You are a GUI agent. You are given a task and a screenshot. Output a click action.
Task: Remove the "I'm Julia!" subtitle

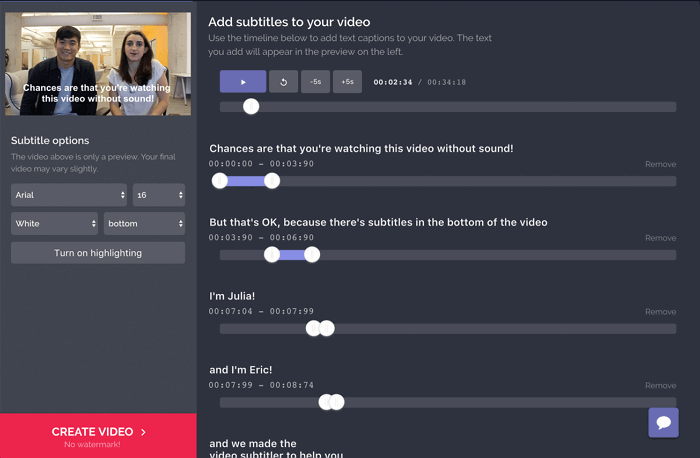660,312
